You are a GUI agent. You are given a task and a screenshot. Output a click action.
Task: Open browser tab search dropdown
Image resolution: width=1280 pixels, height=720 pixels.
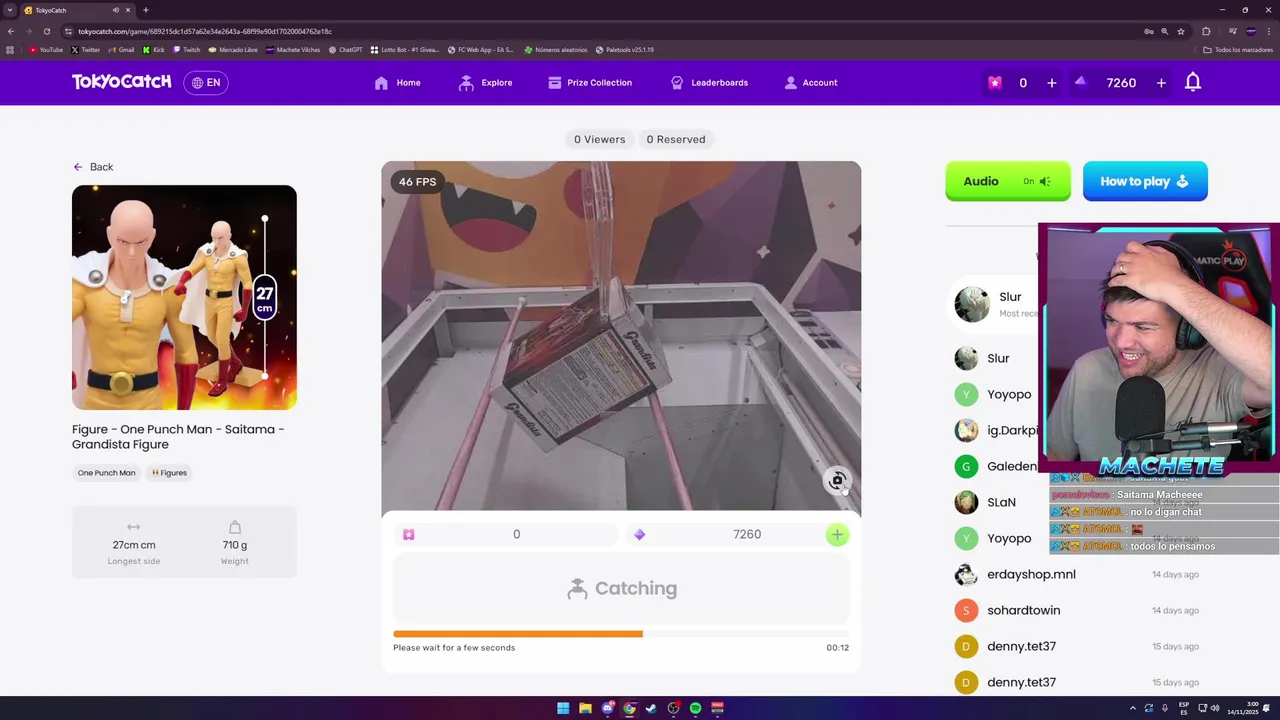coord(10,10)
